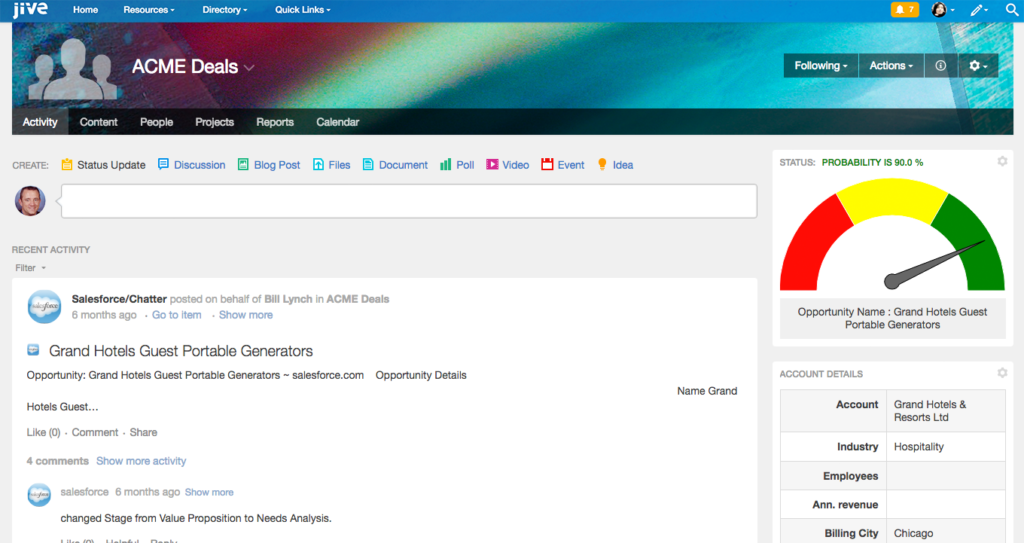The image size is (1024, 543).
Task: Expand the Filter dropdown under Recent Activity
Action: (x=30, y=268)
